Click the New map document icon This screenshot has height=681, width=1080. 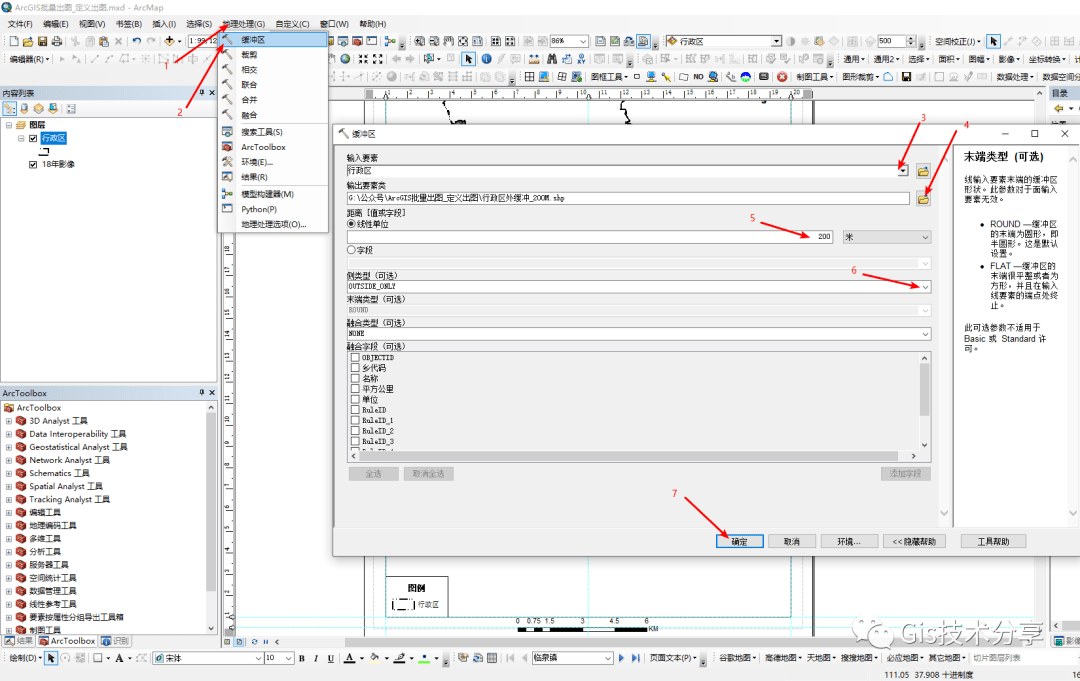point(14,41)
